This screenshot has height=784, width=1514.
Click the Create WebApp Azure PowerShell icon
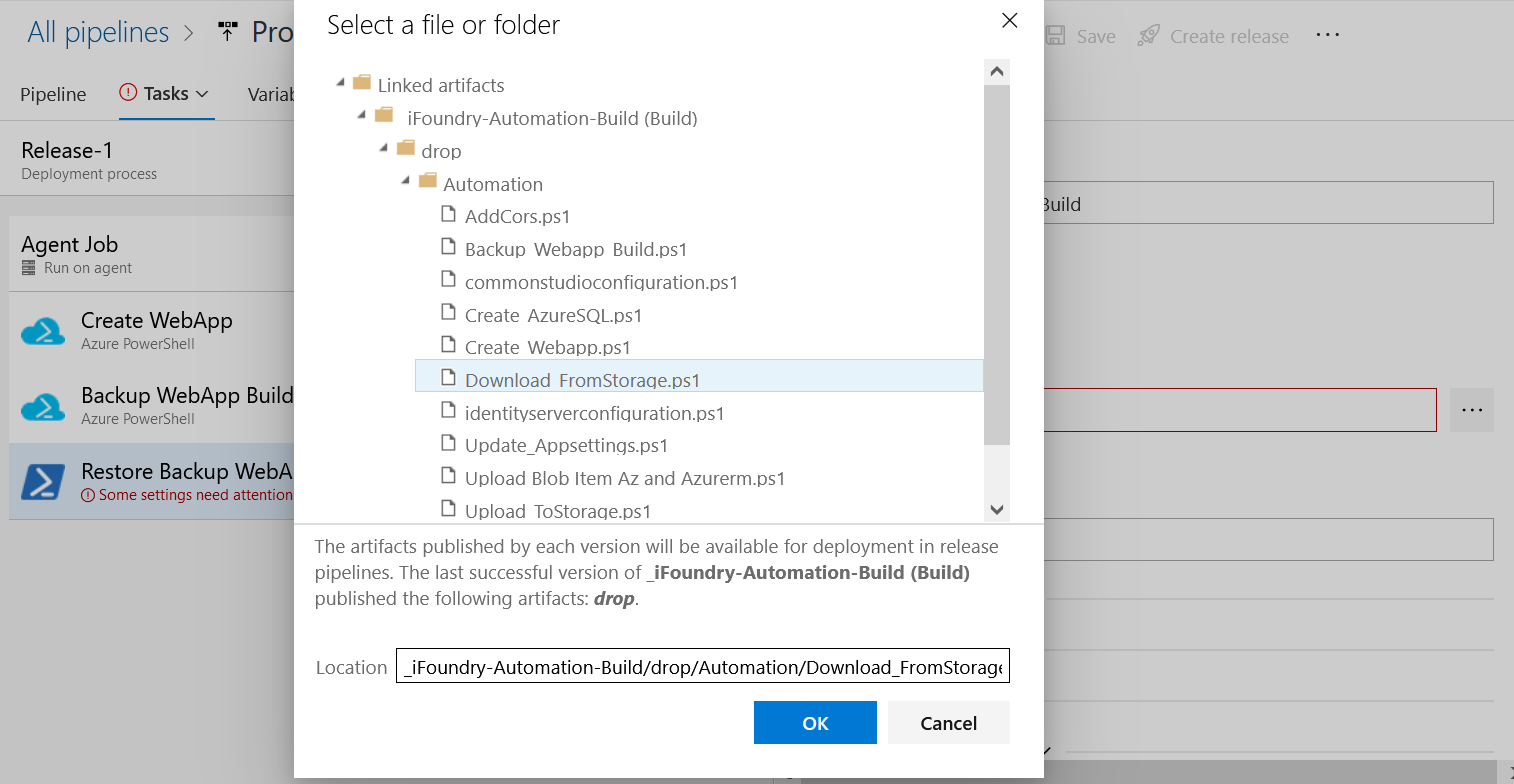pos(43,330)
